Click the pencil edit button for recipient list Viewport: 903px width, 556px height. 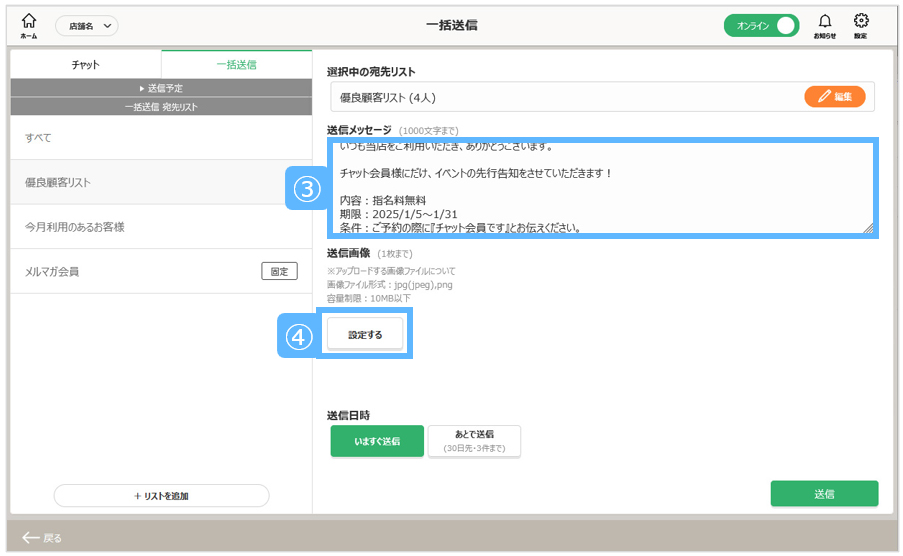(834, 97)
